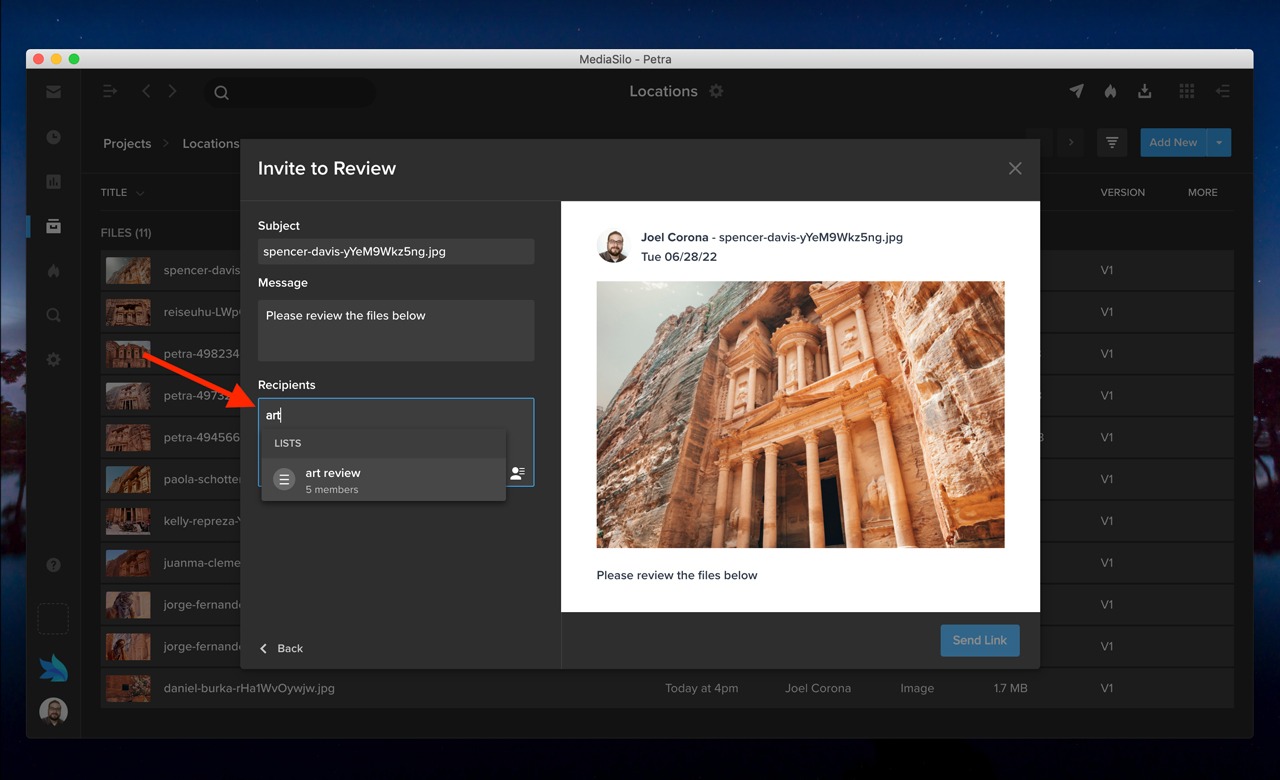Open the grid view icon in toolbar
This screenshot has width=1280, height=780.
pos(1186,91)
